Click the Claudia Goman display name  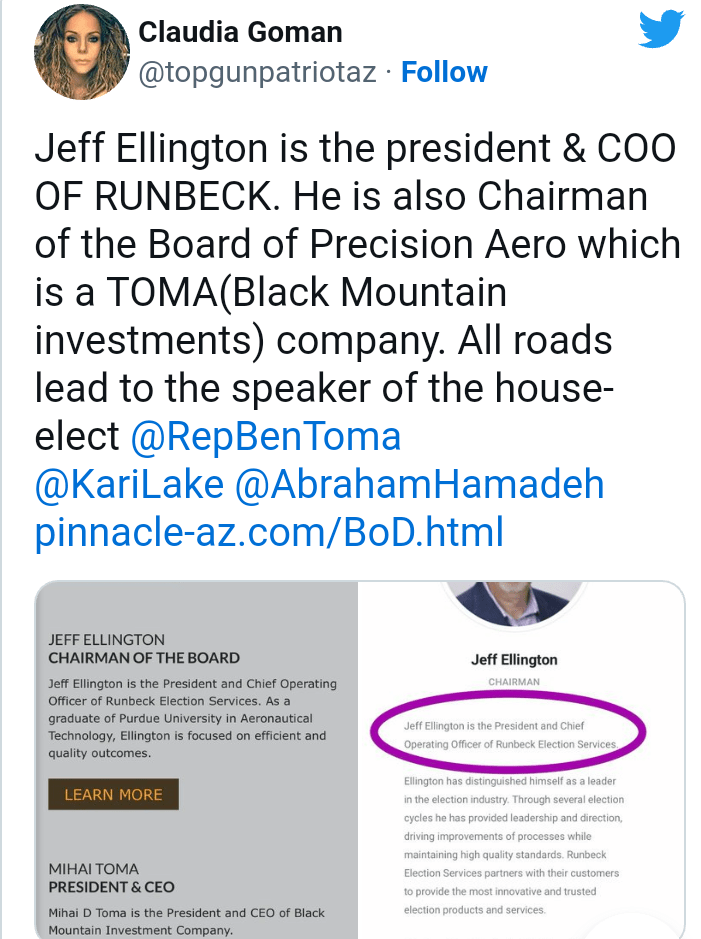tap(240, 32)
